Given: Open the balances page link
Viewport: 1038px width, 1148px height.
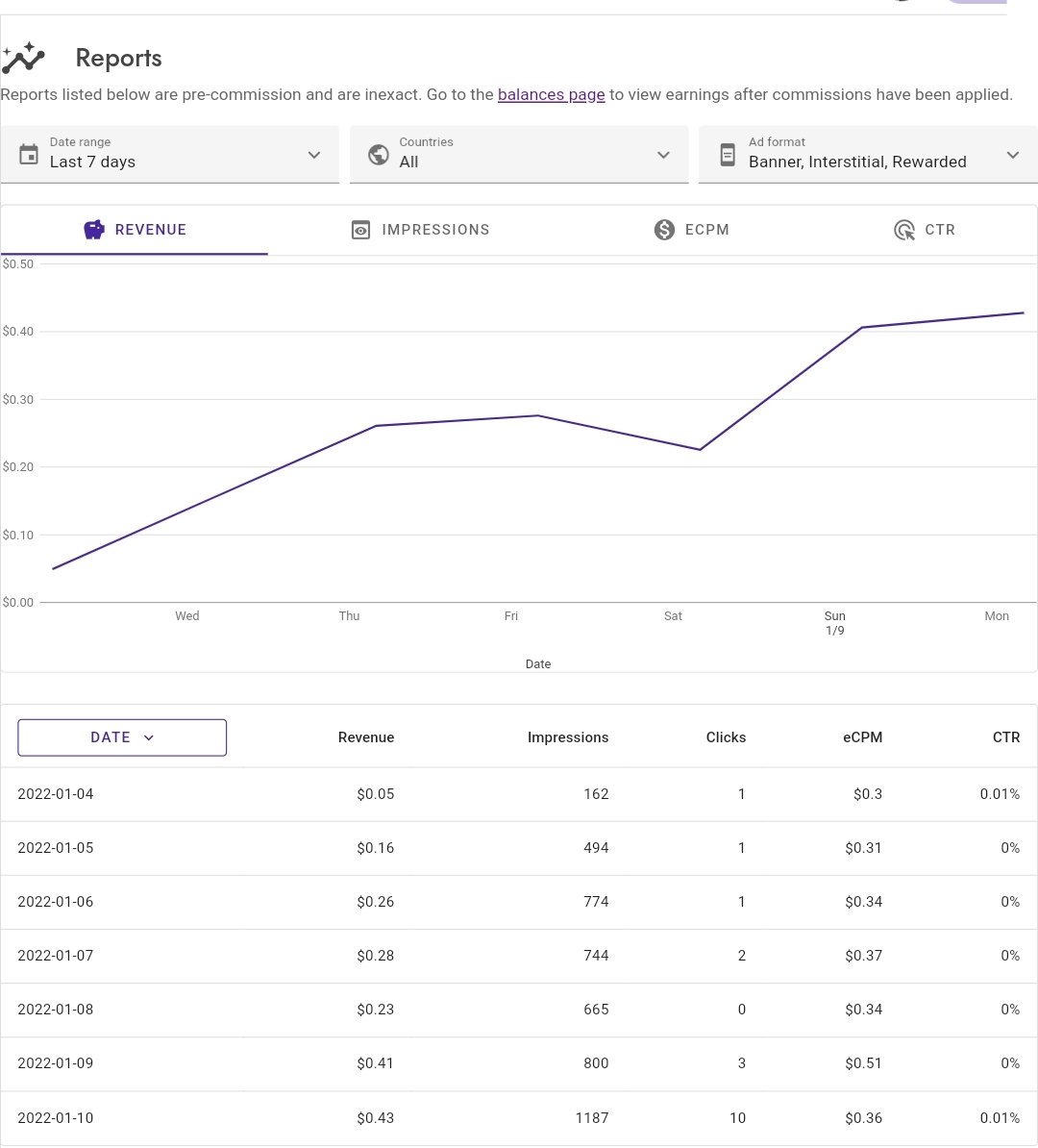Looking at the screenshot, I should point(551,94).
